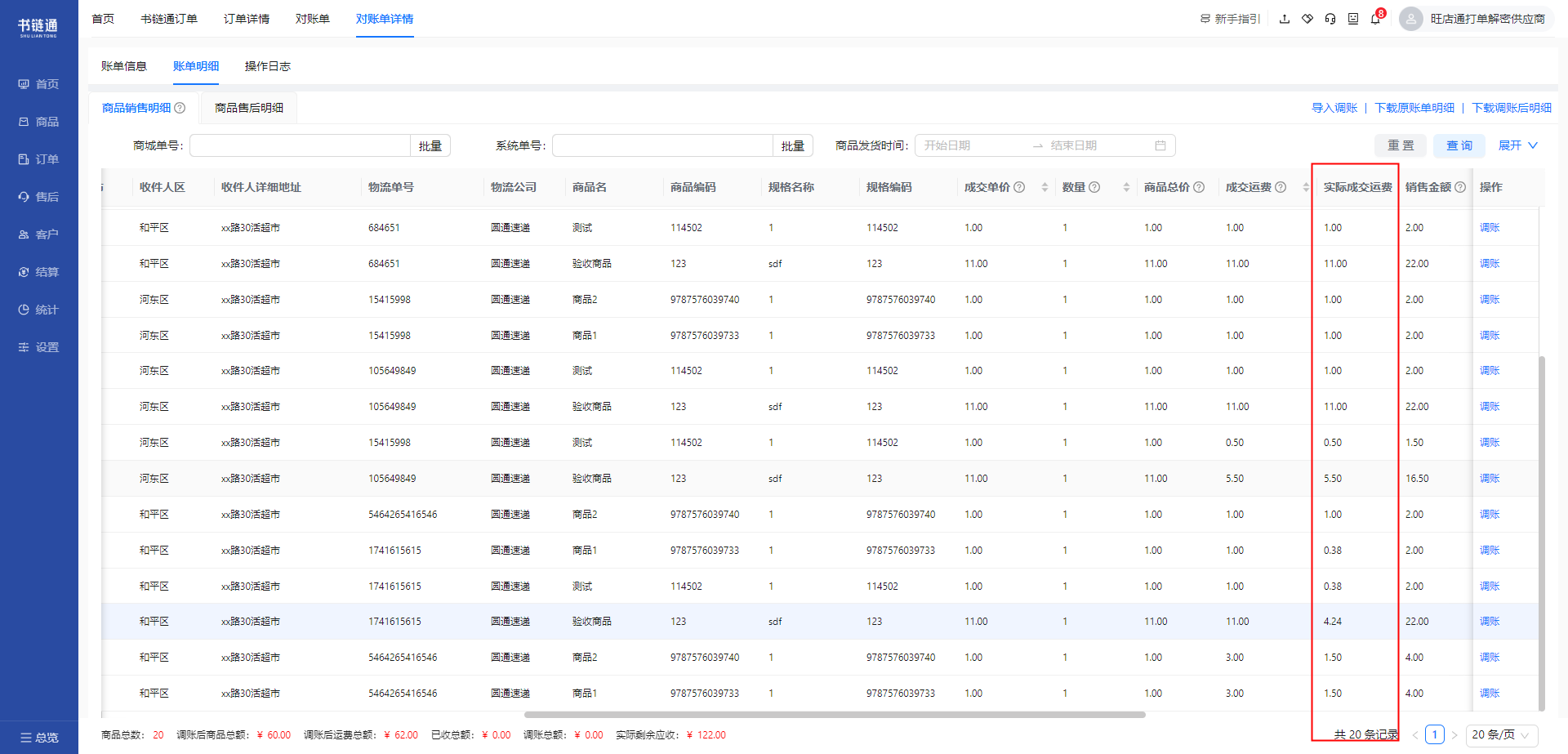Click the 结束日期 date field
1568x754 pixels.
(x=1098, y=145)
